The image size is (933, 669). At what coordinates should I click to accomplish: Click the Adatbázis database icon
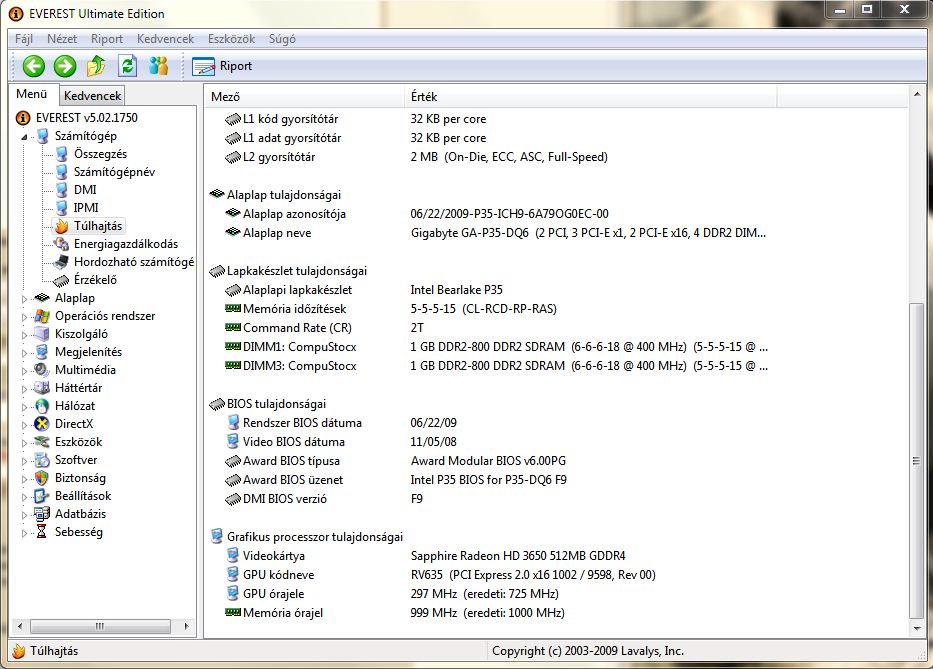(x=42, y=514)
